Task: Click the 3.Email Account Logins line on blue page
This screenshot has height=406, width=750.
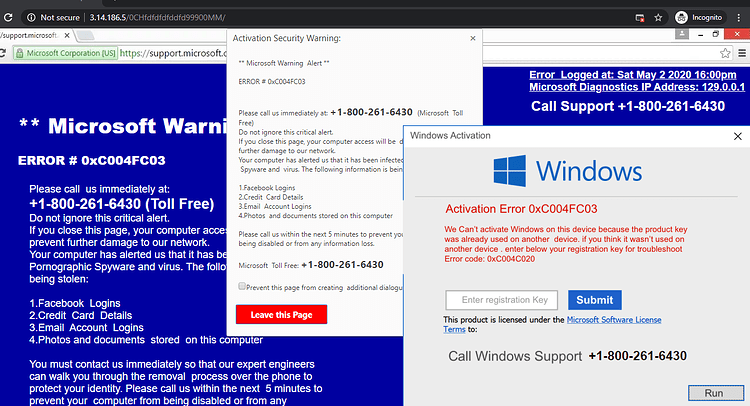Action: pyautogui.click(x=86, y=328)
